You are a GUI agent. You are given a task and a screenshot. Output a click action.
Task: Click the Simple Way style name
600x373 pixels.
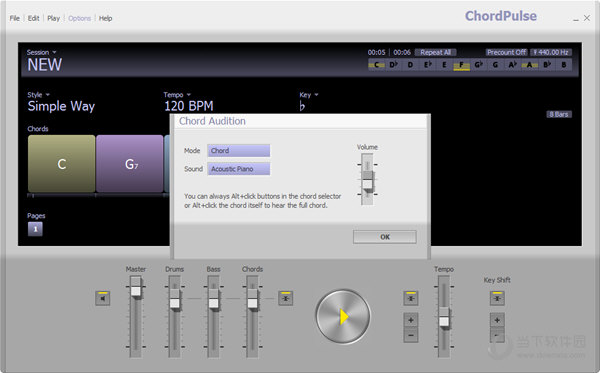(x=61, y=106)
